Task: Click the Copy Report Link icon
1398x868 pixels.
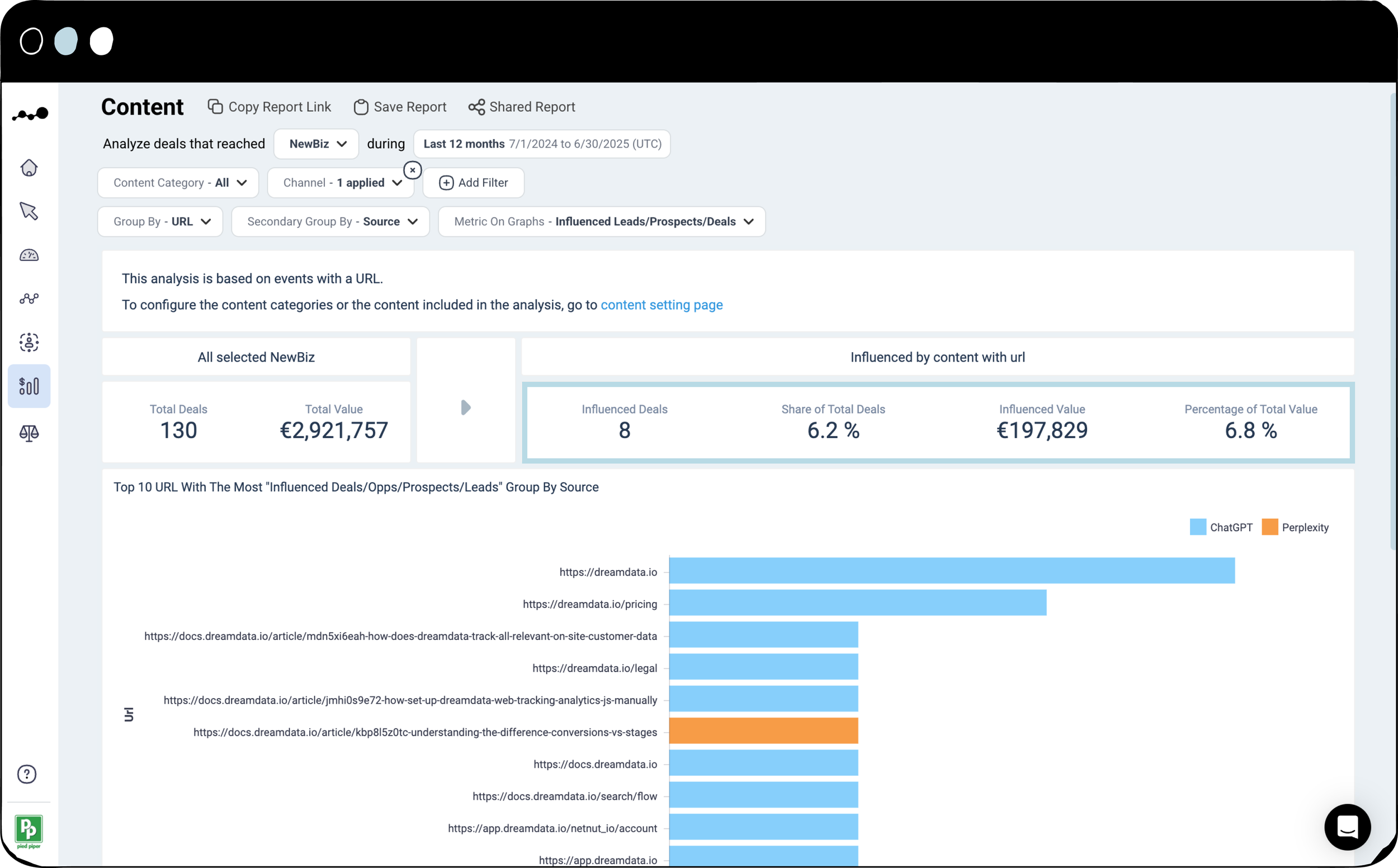Action: pyautogui.click(x=215, y=107)
